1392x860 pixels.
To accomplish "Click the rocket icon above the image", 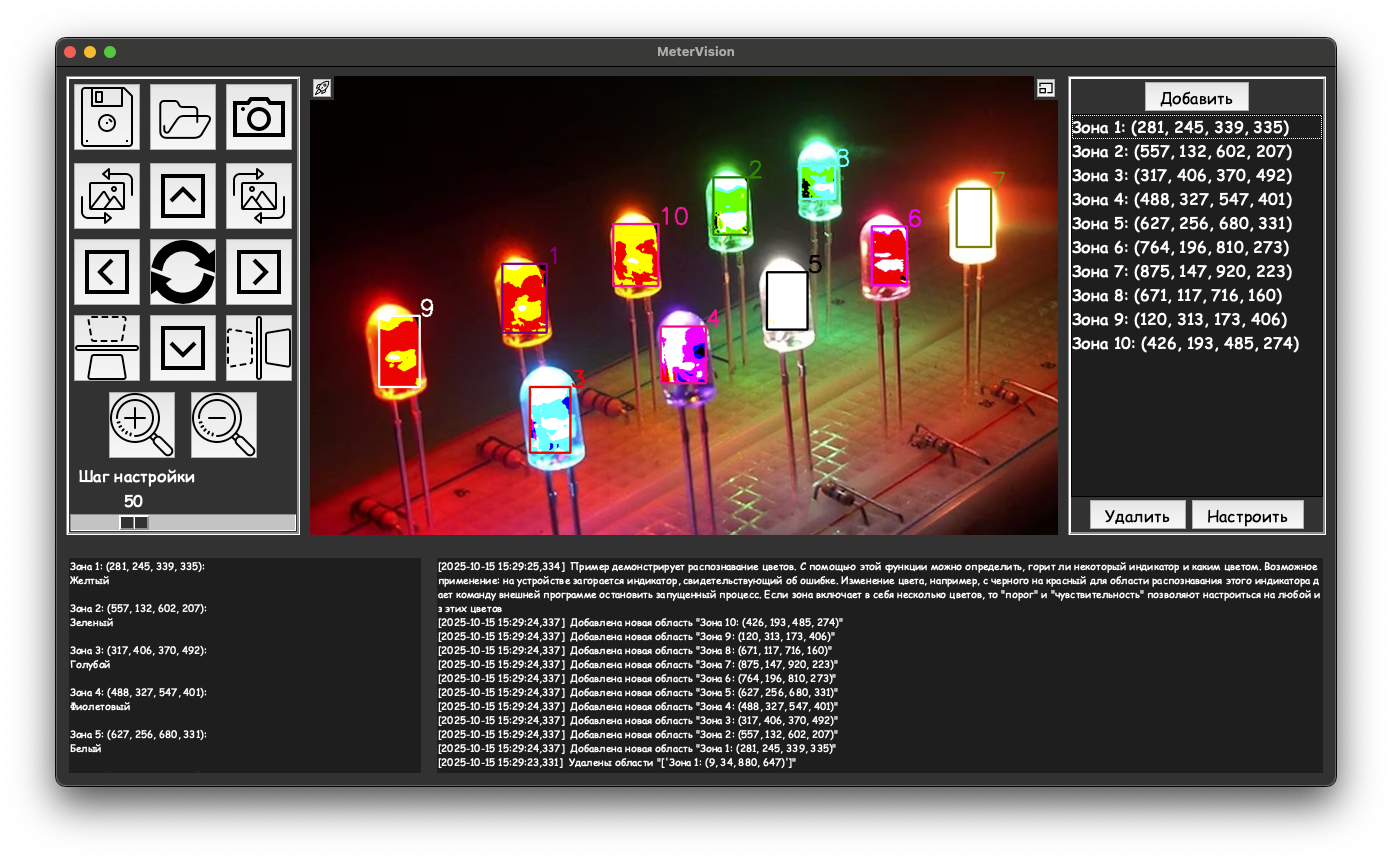I will (322, 88).
